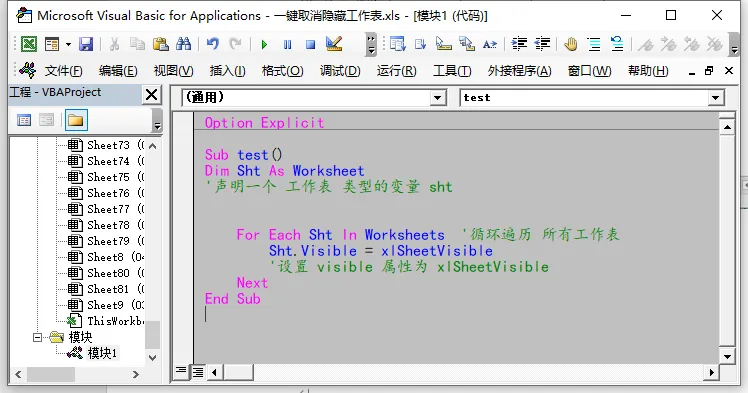Stop execution with Reset button

point(311,45)
